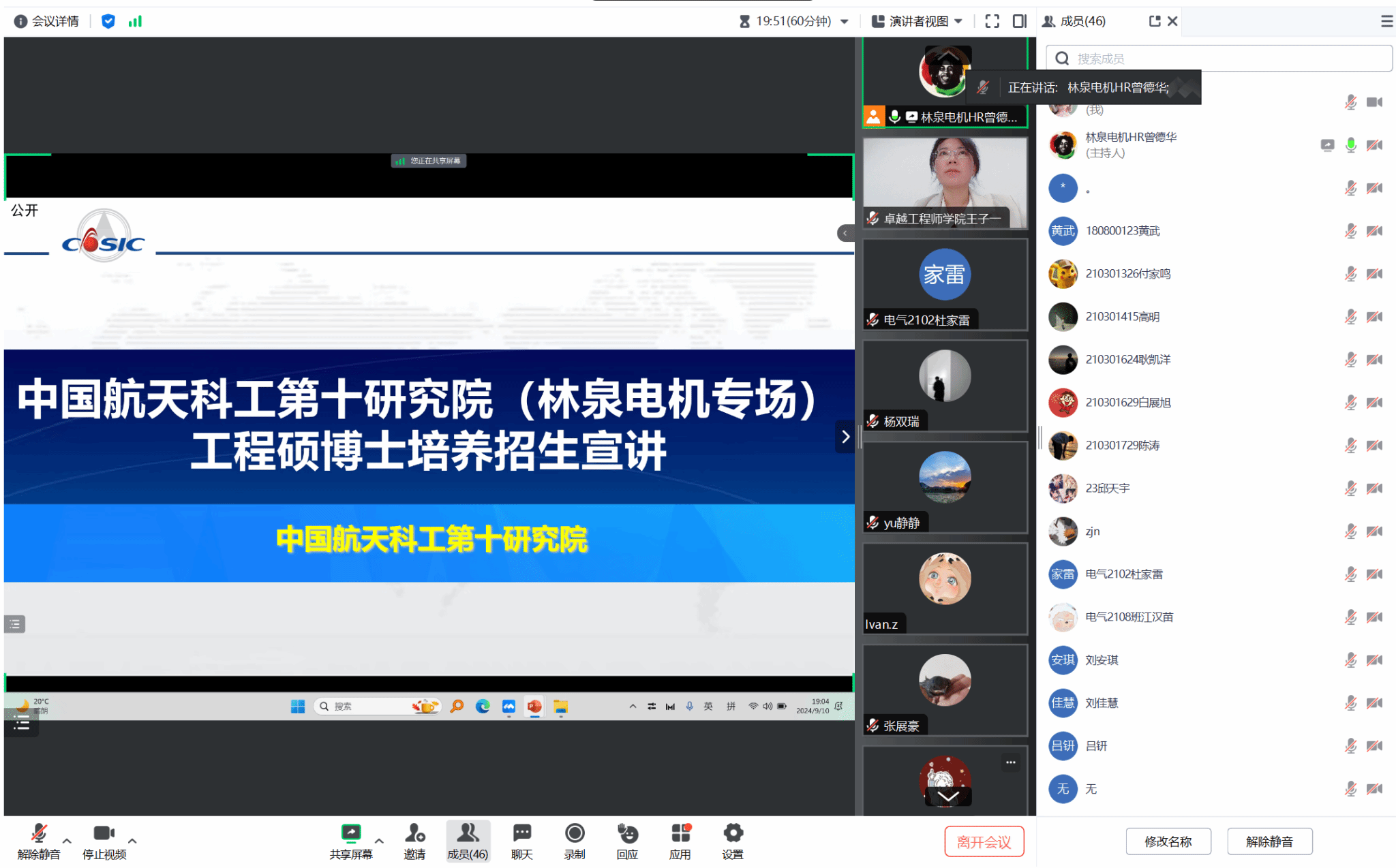Open meeting details info icon
1396x868 pixels.
20,21
